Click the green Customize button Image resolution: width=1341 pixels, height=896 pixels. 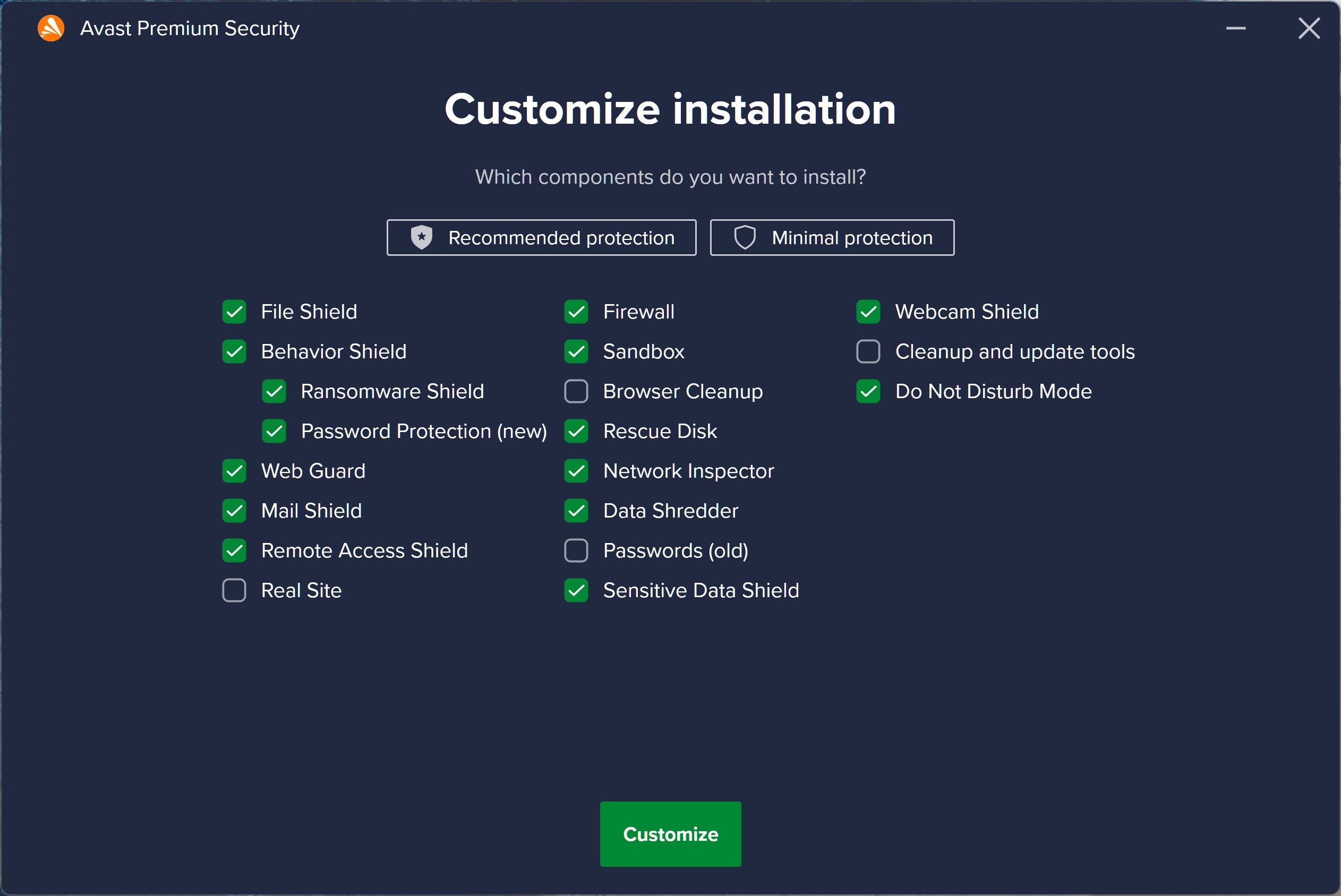click(670, 834)
